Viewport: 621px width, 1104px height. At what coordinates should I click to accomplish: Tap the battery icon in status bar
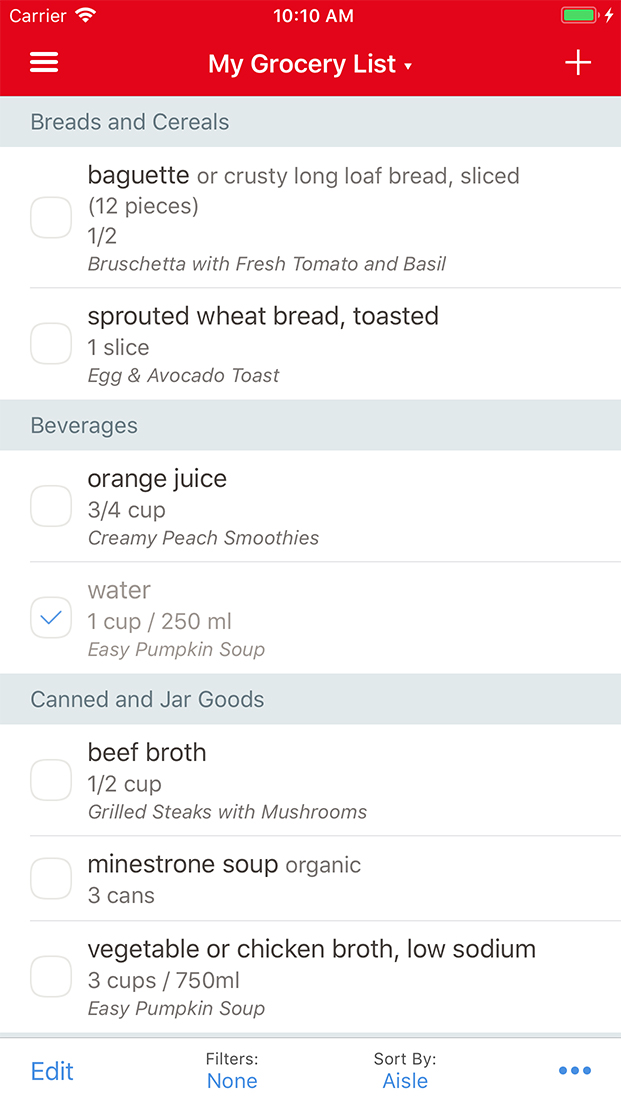[579, 16]
